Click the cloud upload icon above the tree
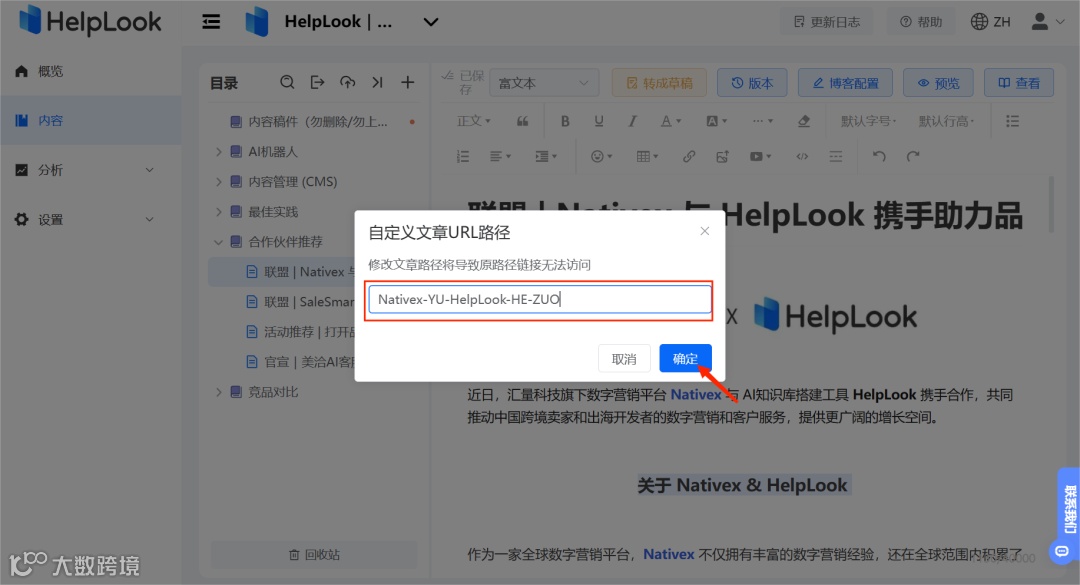 pos(350,82)
